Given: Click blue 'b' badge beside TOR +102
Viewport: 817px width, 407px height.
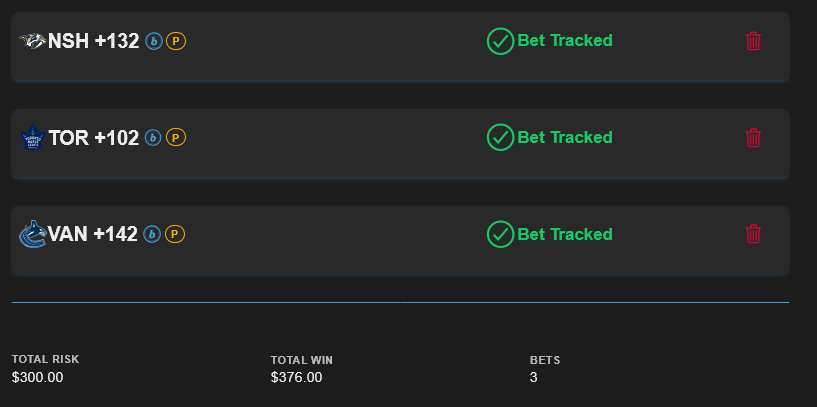Looking at the screenshot, I should click(153, 138).
